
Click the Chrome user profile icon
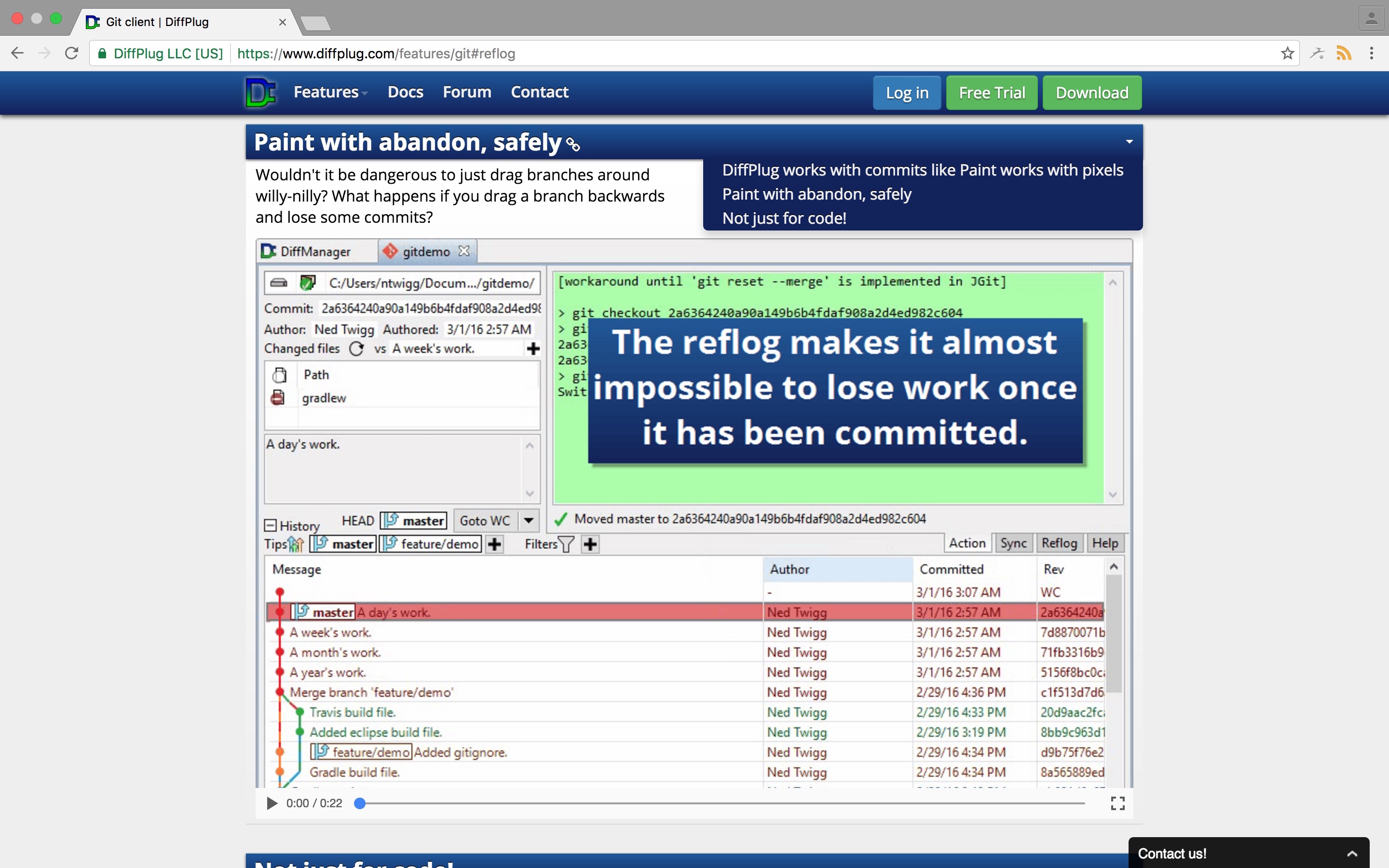click(1371, 19)
